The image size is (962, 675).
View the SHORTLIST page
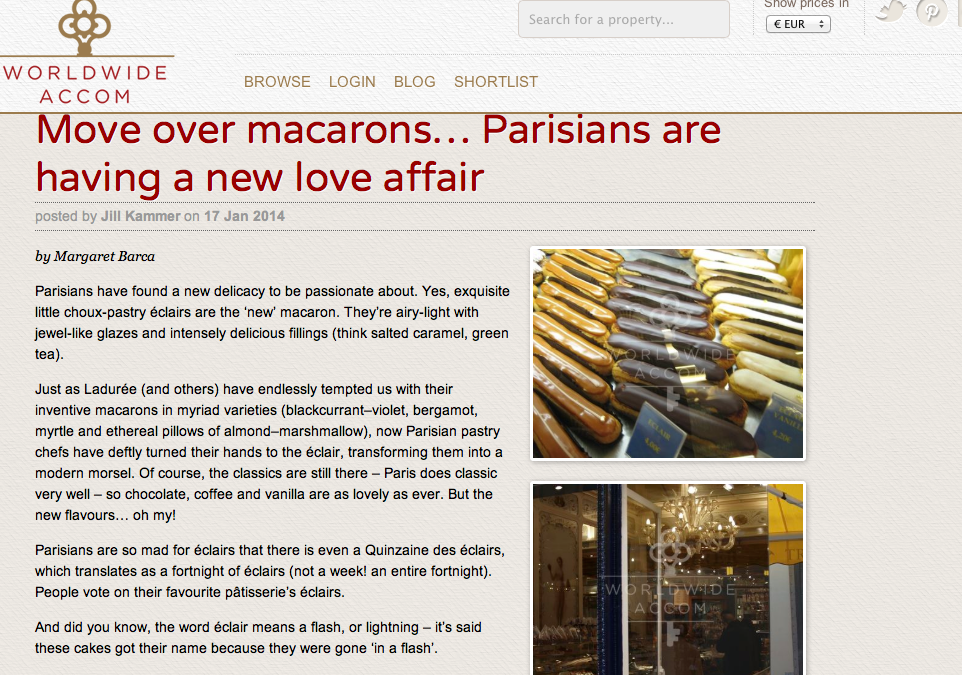[x=496, y=82]
